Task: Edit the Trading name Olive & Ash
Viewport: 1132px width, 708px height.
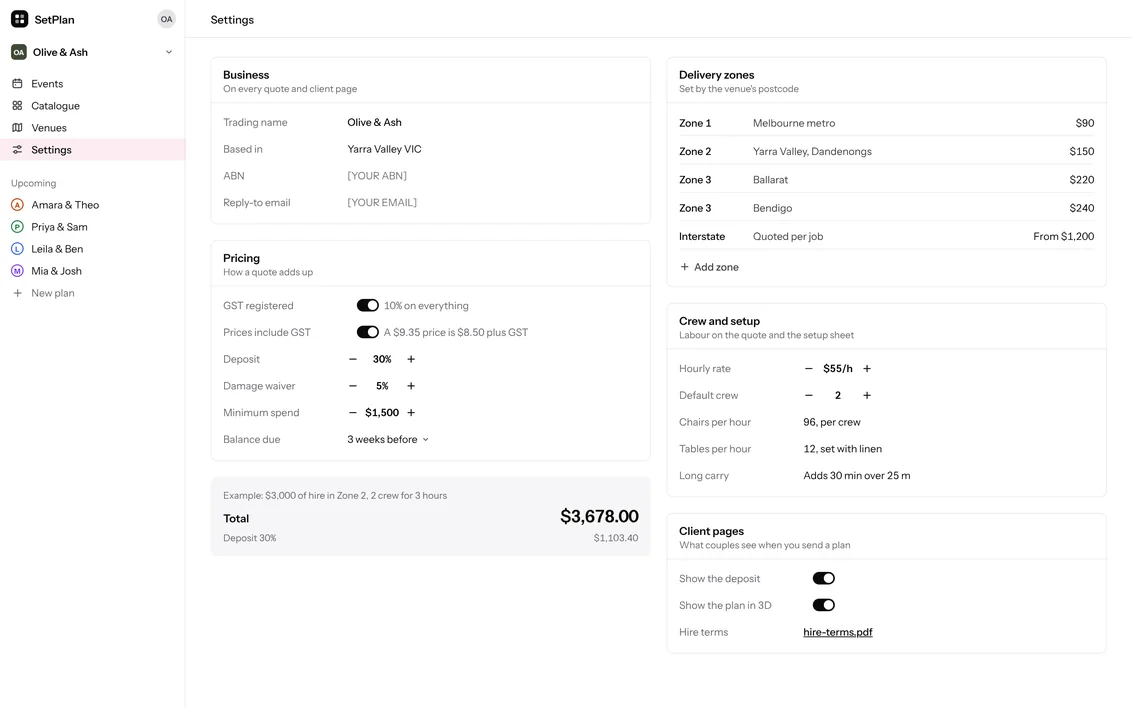Action: (x=374, y=122)
